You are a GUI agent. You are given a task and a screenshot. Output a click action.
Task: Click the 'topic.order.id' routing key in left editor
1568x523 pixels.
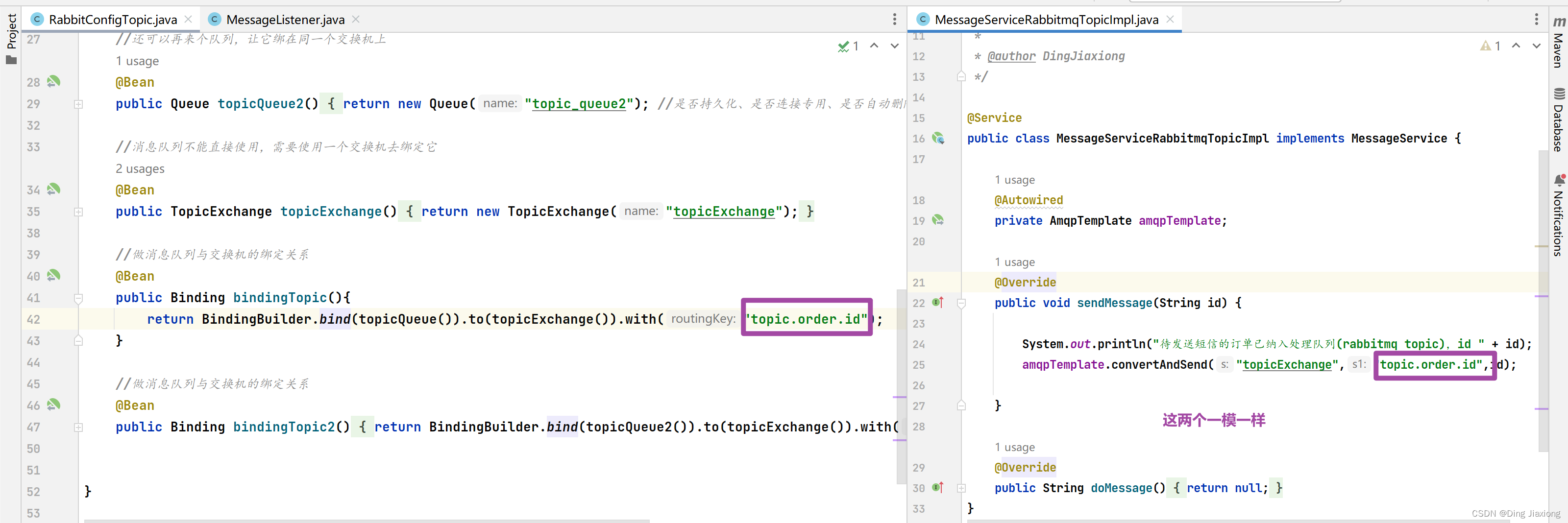807,319
